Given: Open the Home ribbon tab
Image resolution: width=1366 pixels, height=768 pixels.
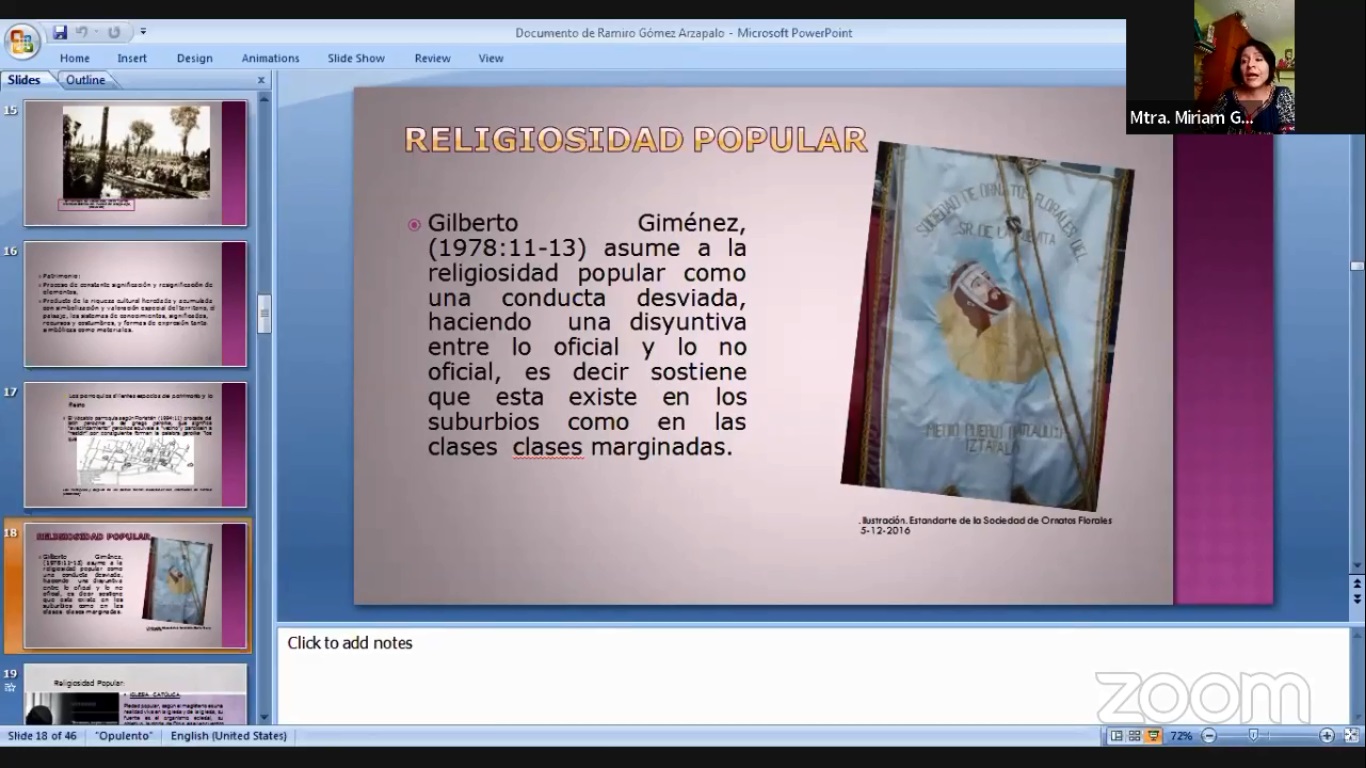Looking at the screenshot, I should [x=74, y=58].
